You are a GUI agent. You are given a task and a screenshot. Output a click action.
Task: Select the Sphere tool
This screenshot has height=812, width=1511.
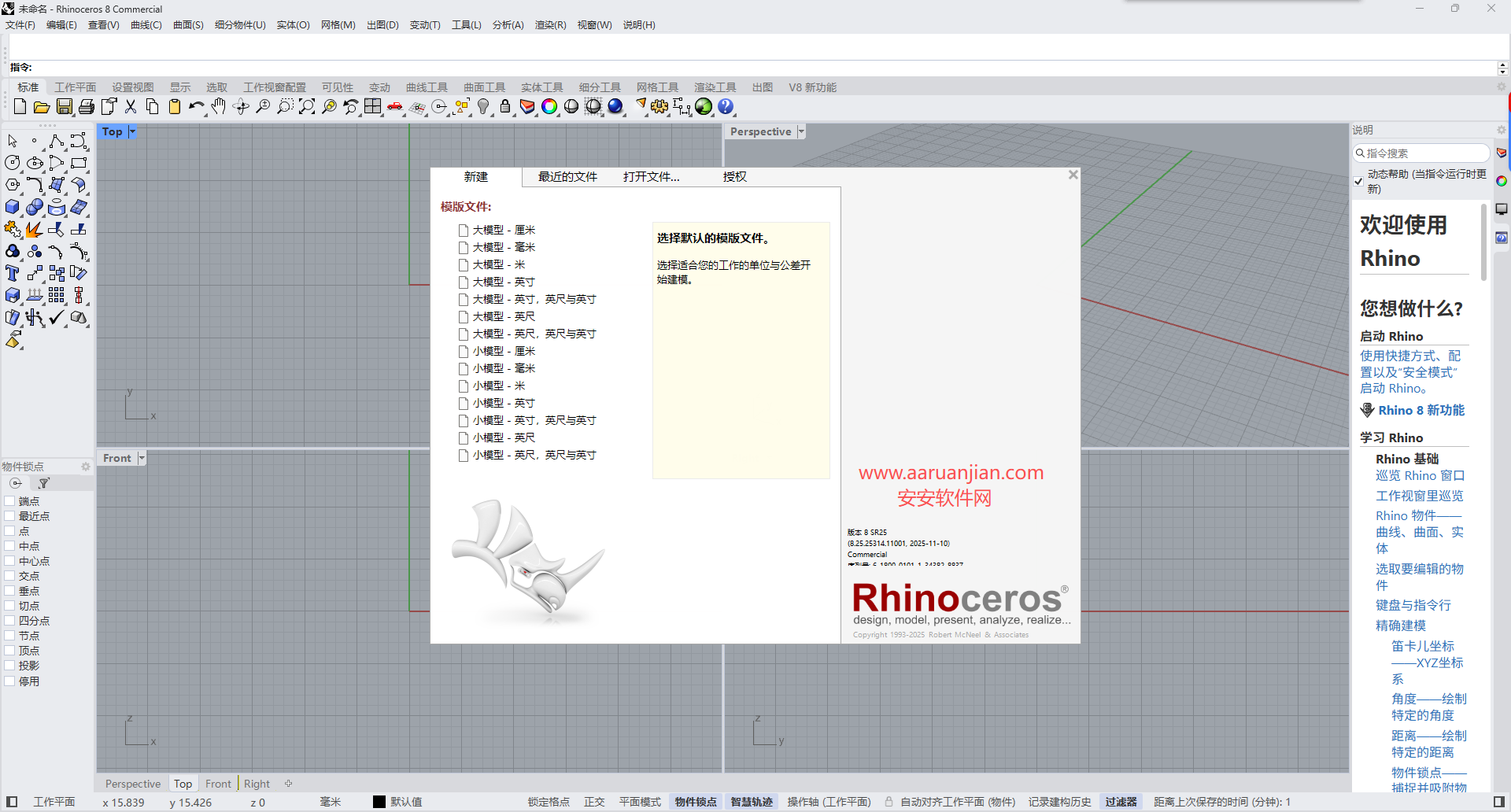35,207
